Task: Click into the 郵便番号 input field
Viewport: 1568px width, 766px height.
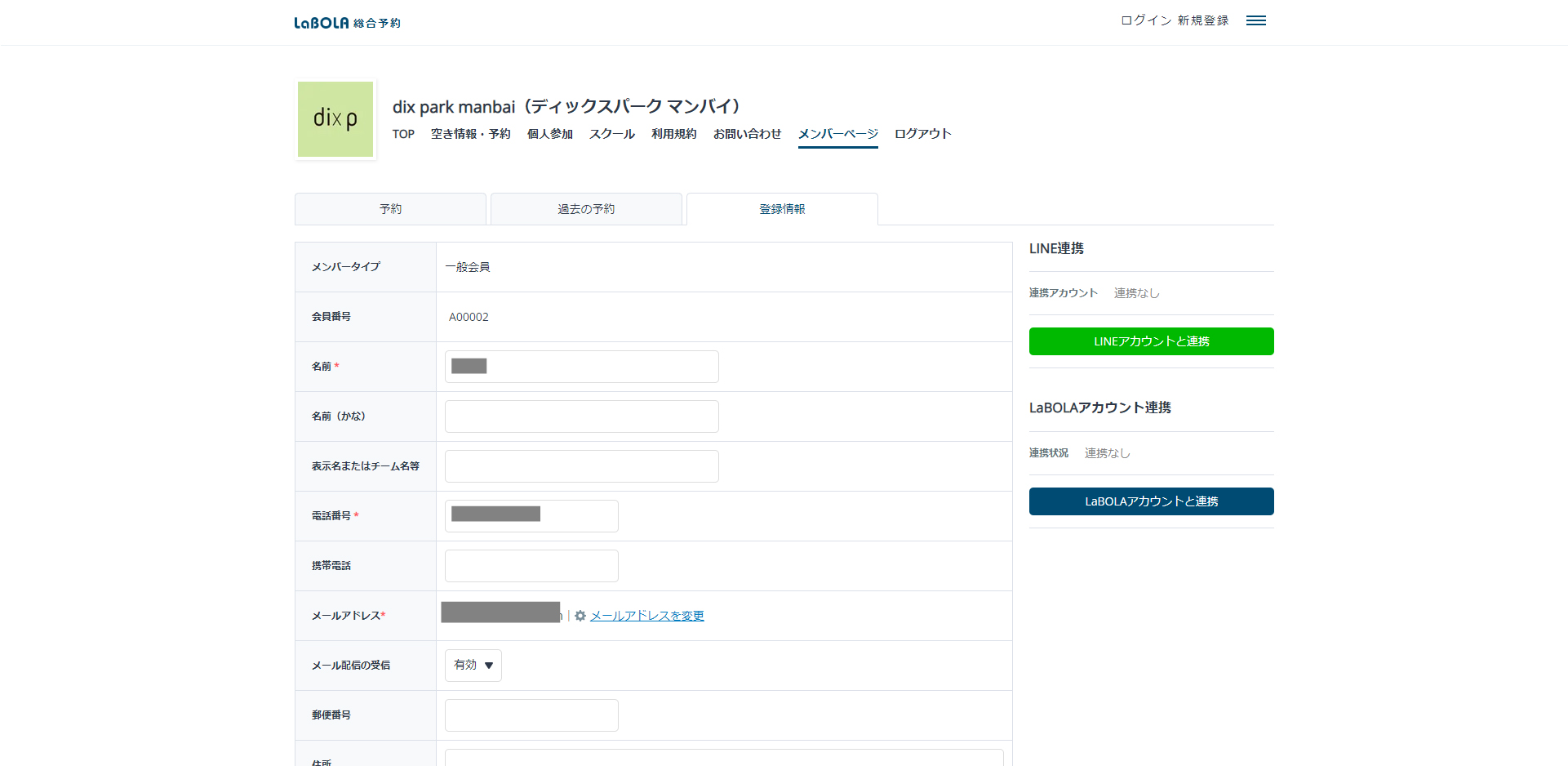Action: pyautogui.click(x=531, y=715)
